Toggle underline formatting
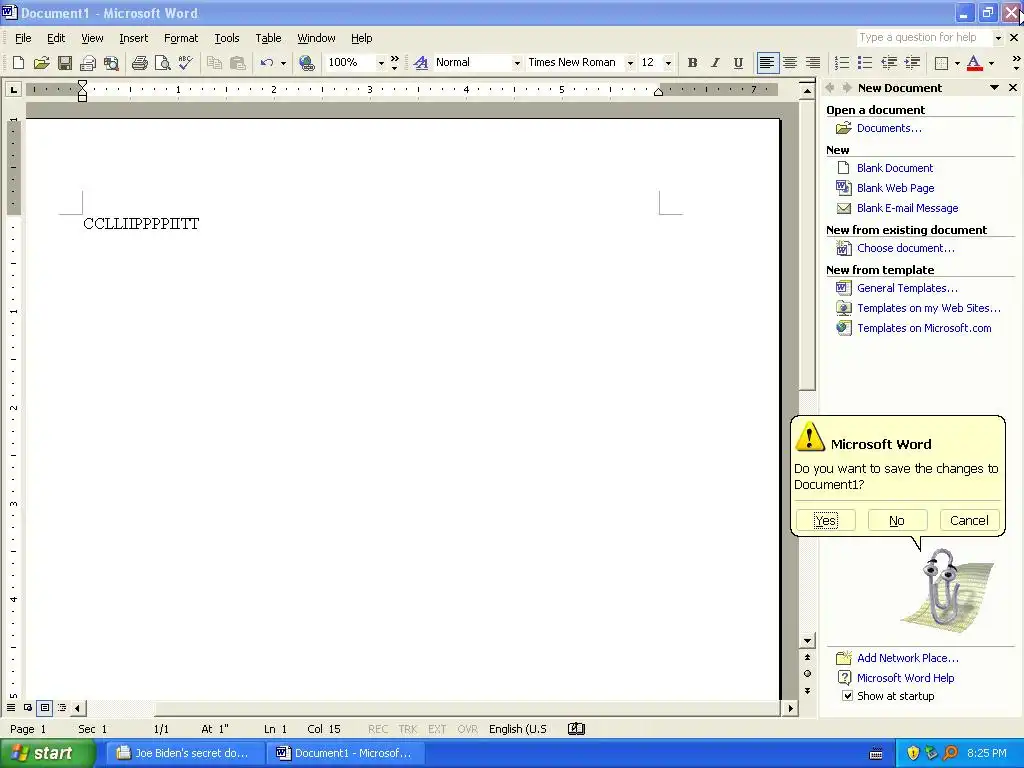 point(738,63)
